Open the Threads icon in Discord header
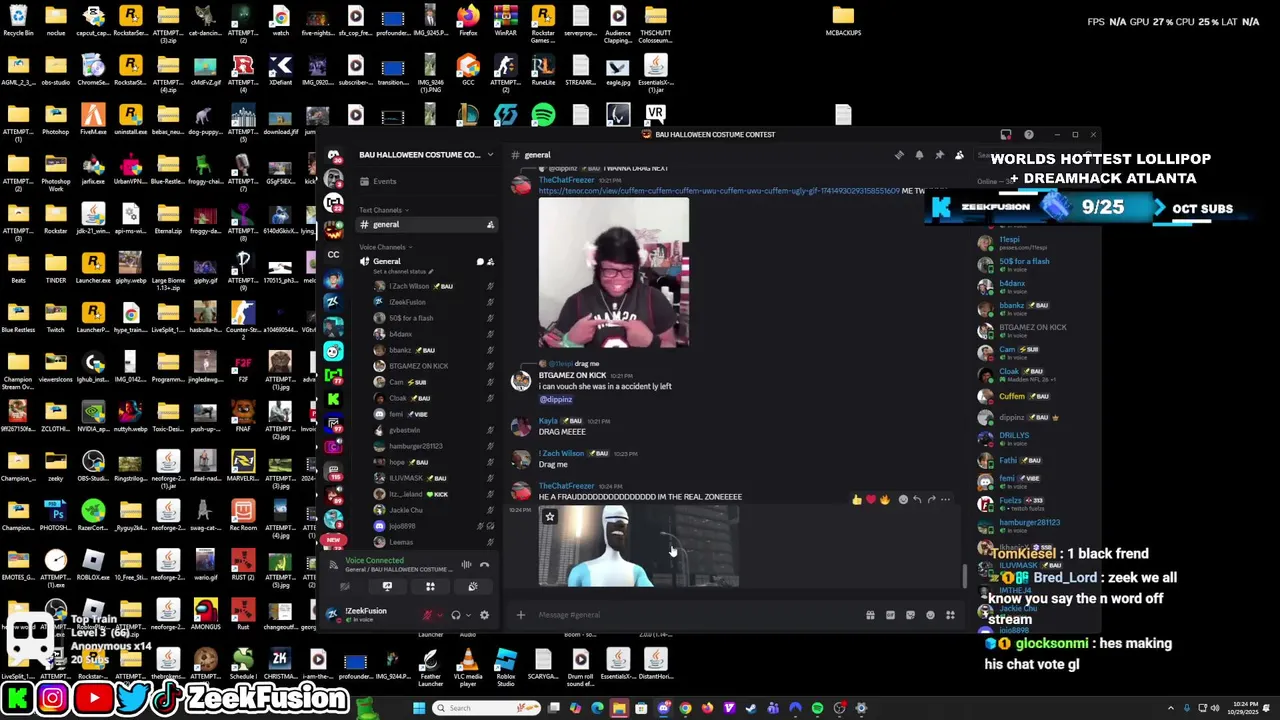The height and width of the screenshot is (720, 1280). 899,155
